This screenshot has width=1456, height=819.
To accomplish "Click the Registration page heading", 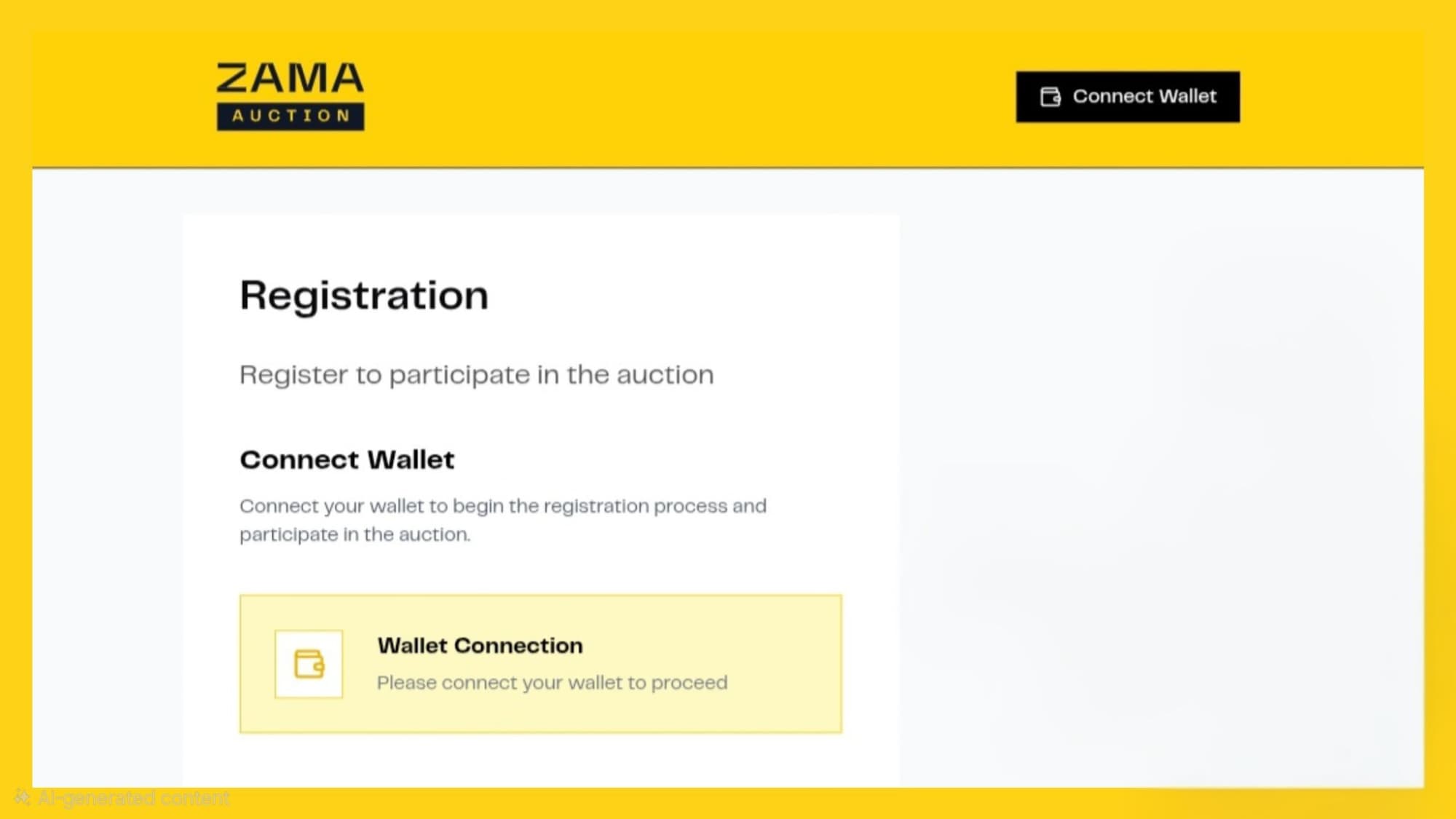I will [x=364, y=296].
